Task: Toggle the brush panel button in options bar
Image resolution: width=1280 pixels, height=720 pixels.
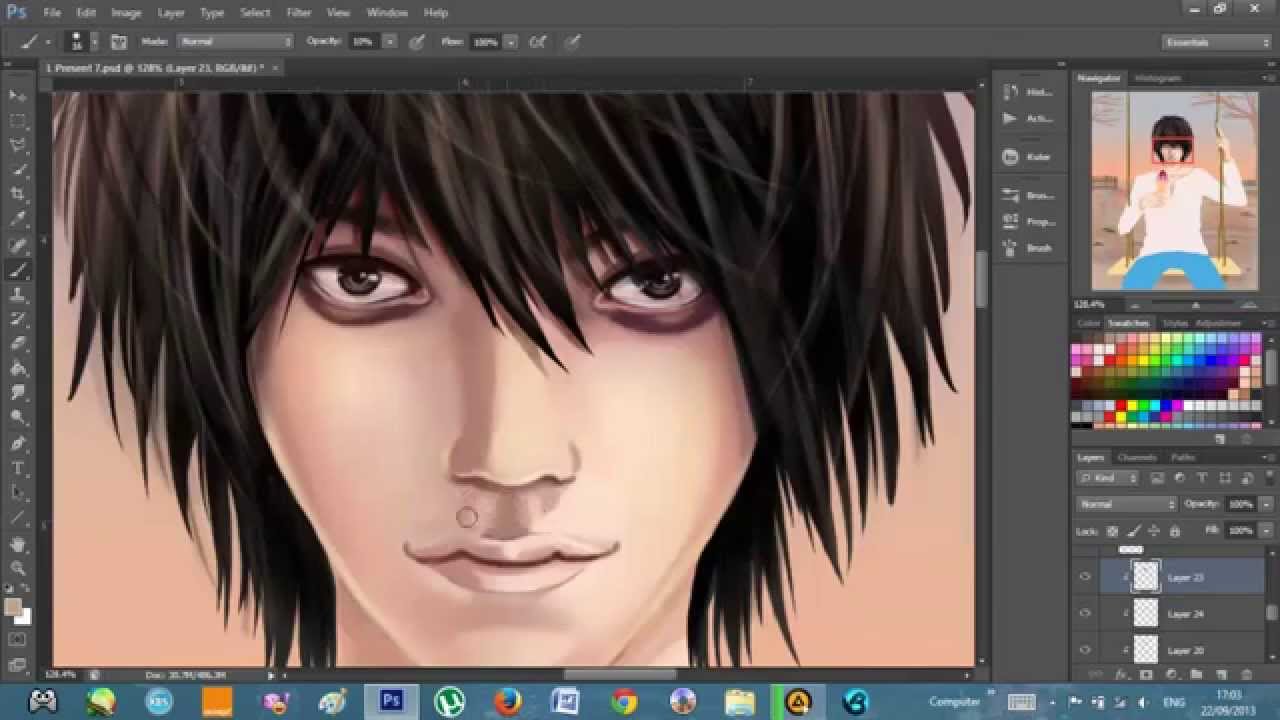Action: [119, 42]
